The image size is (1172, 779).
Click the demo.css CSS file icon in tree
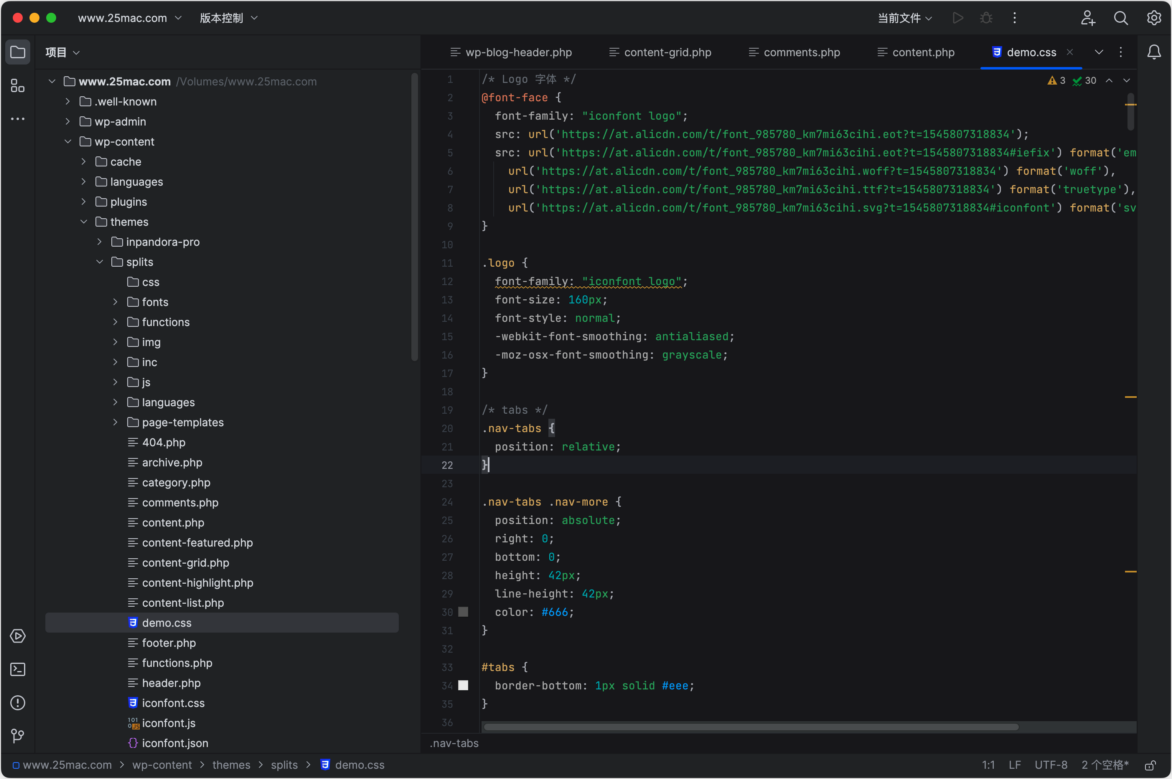(133, 623)
